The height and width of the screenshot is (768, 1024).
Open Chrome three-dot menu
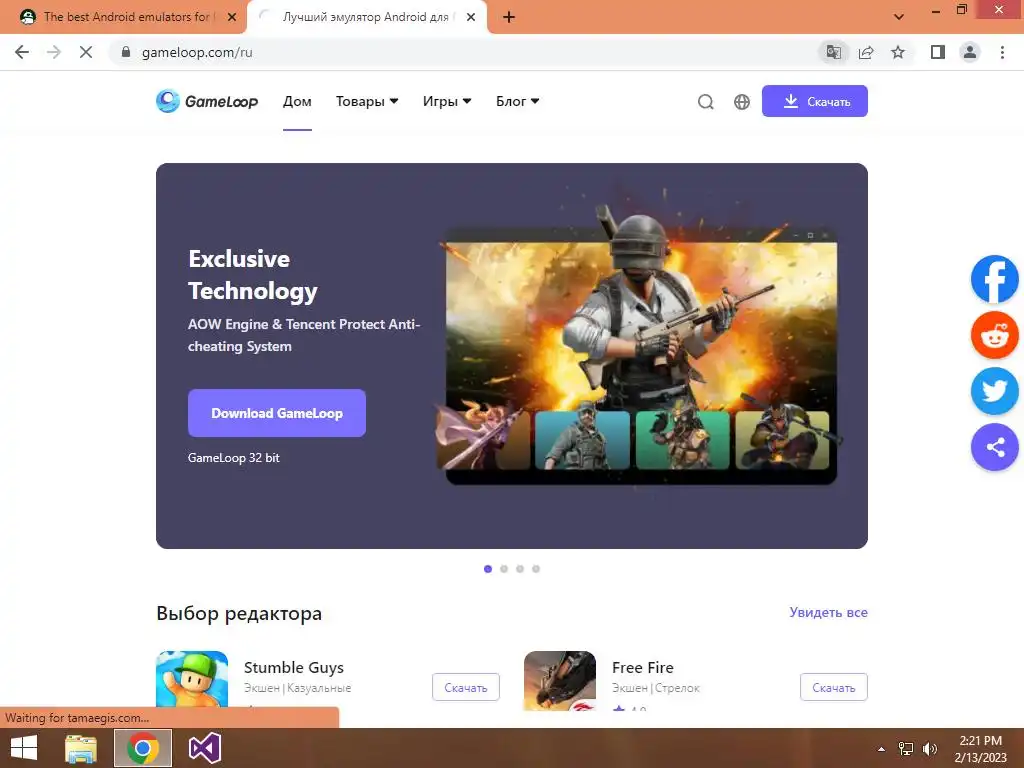click(1002, 52)
